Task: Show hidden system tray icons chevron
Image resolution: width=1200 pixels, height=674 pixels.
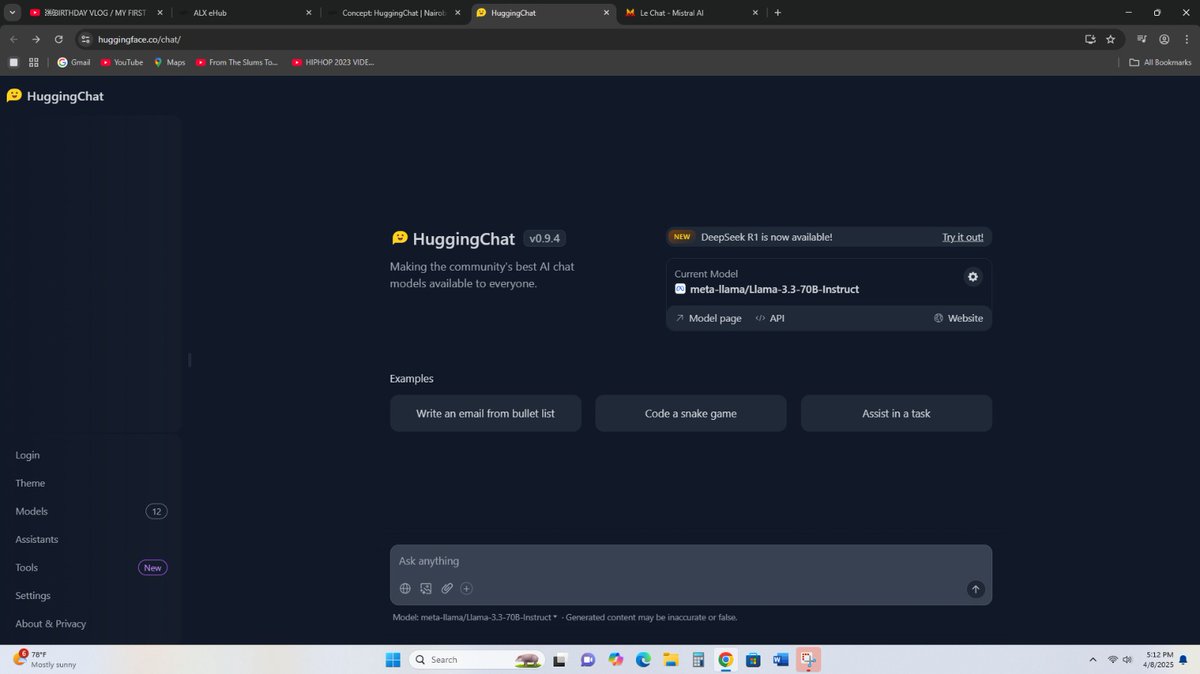Action: (x=1092, y=660)
